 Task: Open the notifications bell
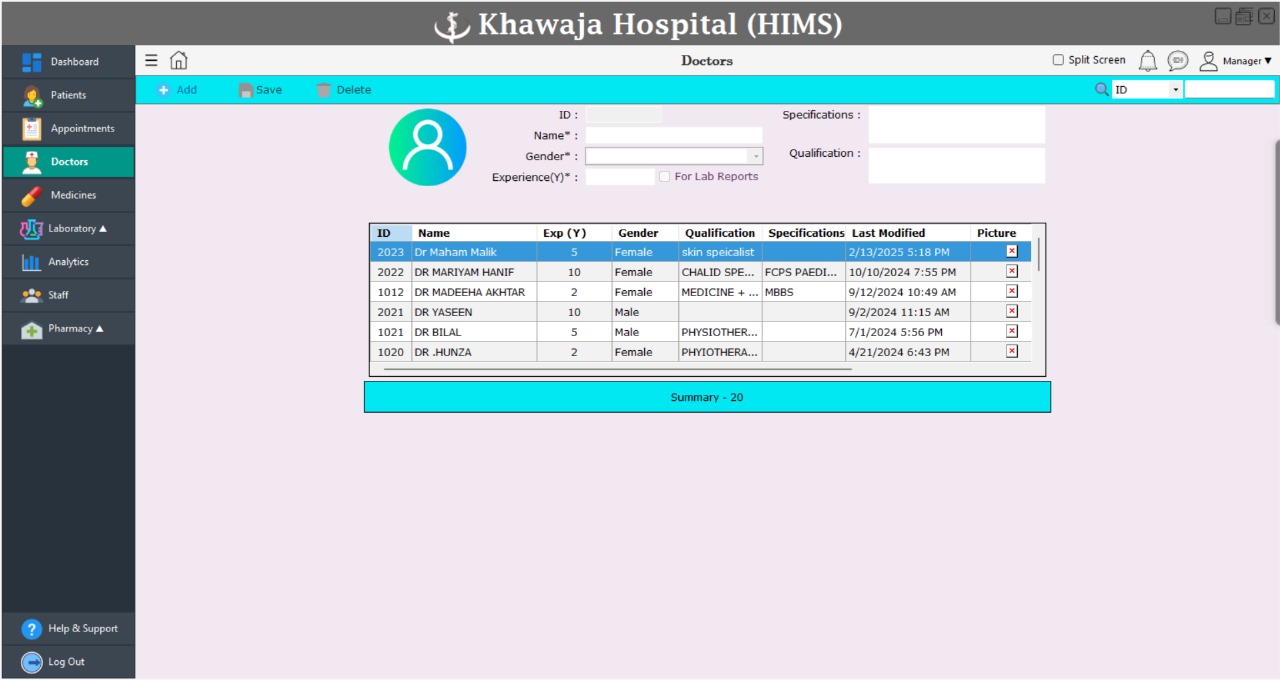click(x=1148, y=61)
